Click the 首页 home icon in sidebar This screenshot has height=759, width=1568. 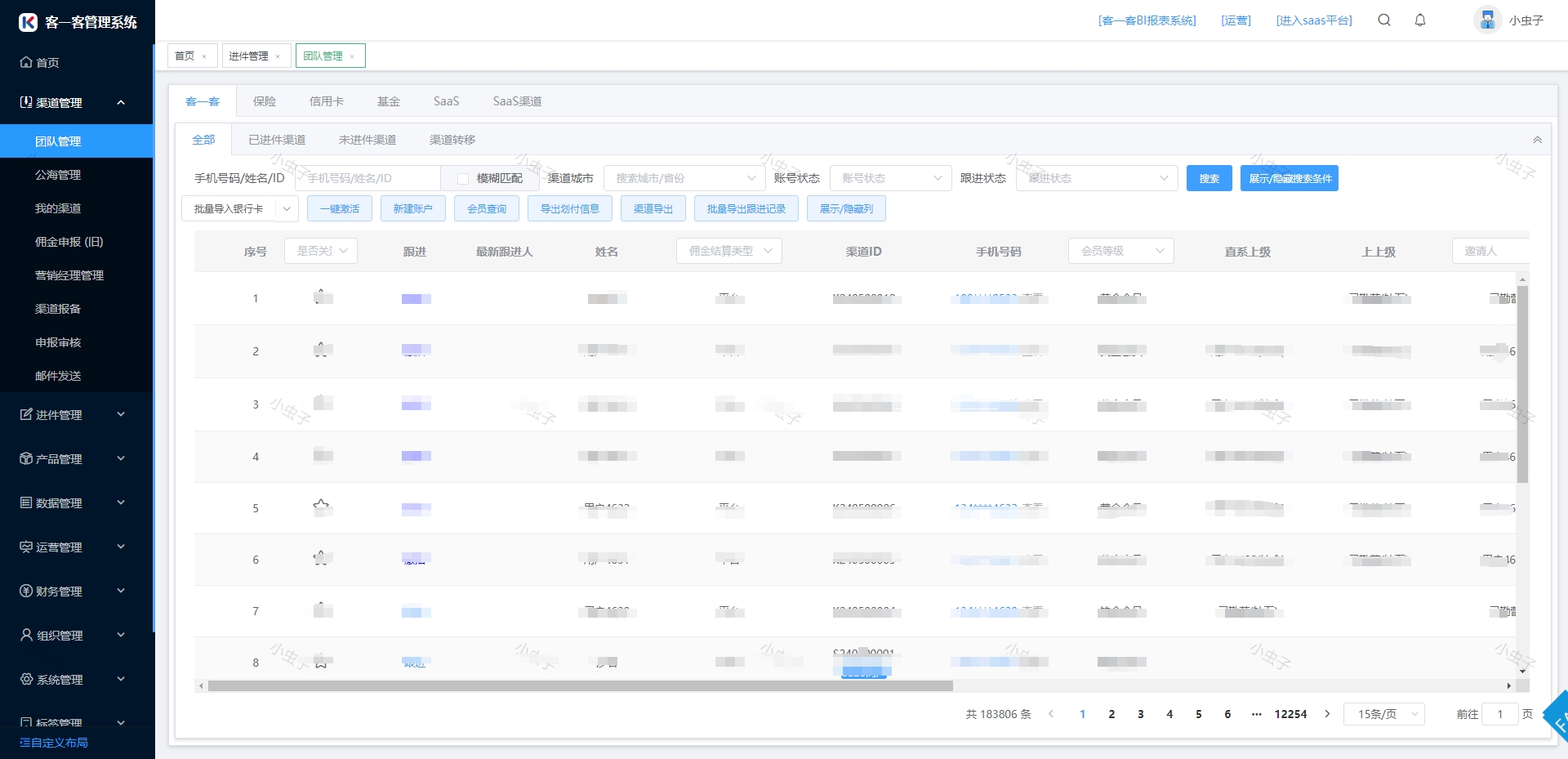click(26, 62)
